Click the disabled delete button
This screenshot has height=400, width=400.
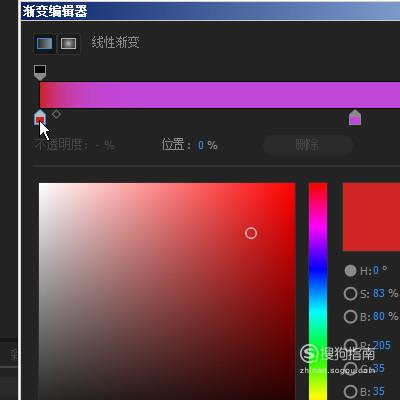(308, 145)
